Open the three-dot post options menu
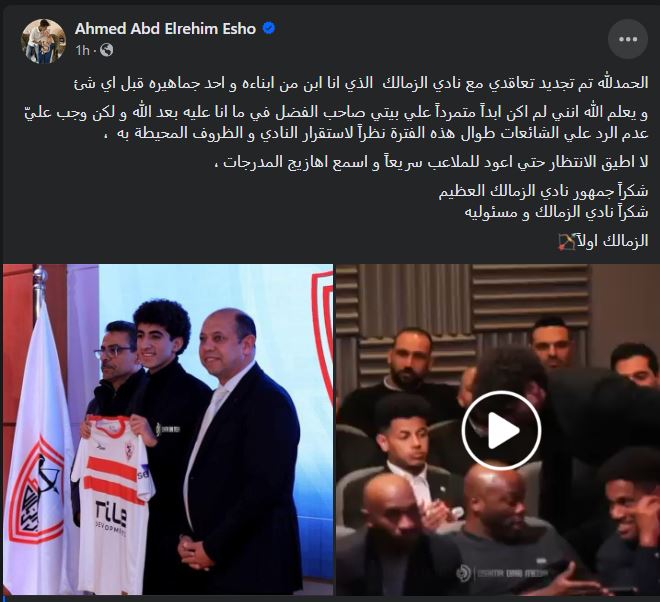This screenshot has height=602, width=660. [628, 40]
